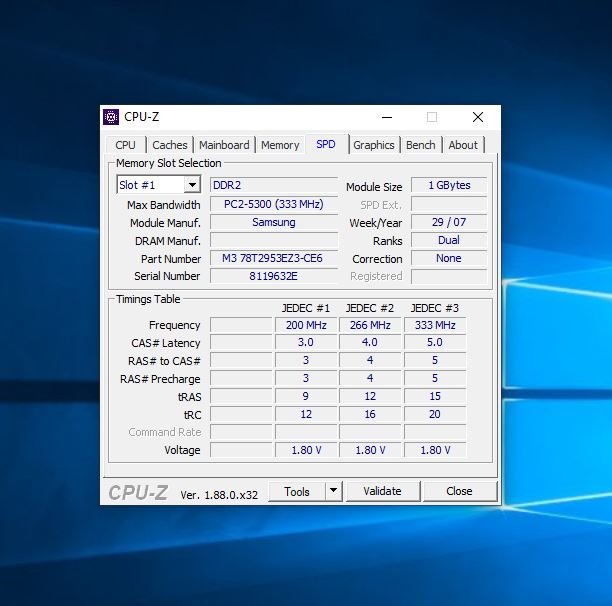The height and width of the screenshot is (606, 612).
Task: Click the serial number 8119632E
Action: click(x=274, y=276)
